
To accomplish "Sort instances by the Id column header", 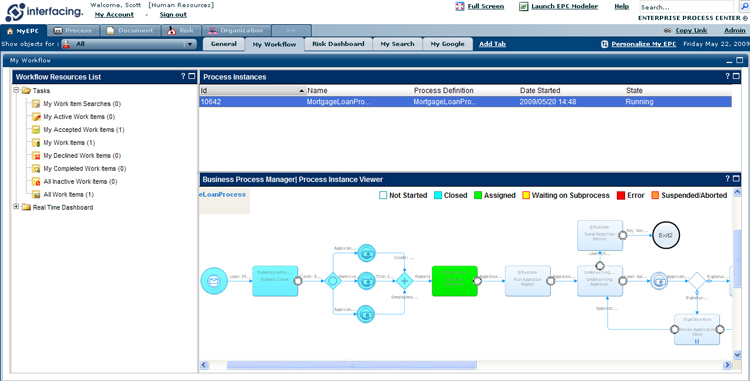I will [253, 90].
